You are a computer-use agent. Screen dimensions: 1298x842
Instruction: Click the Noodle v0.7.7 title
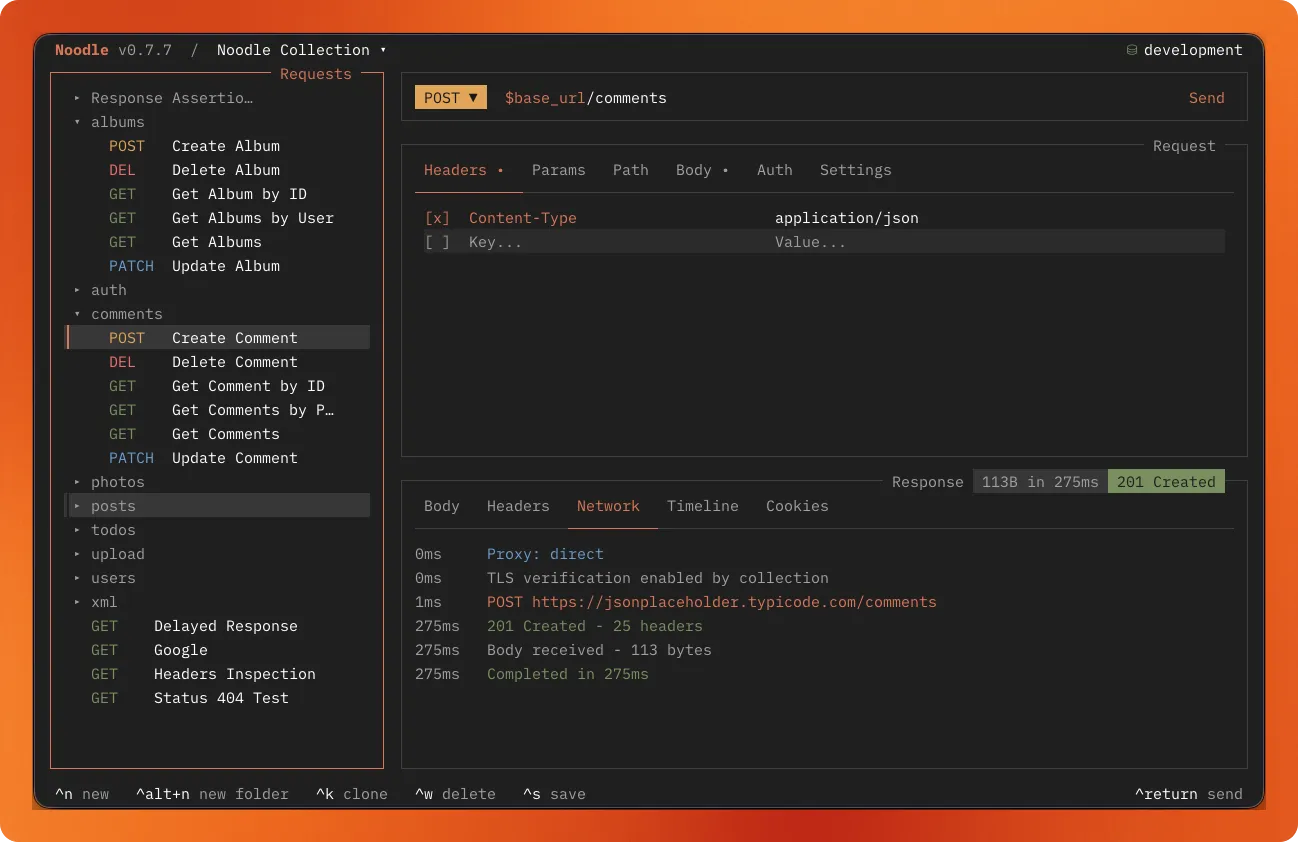(114, 50)
